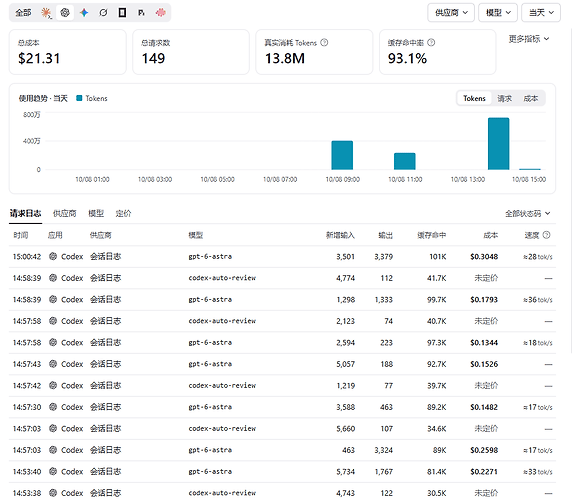Click cost $0.1526 cell
Screen dimensions: 572x500
[484, 364]
